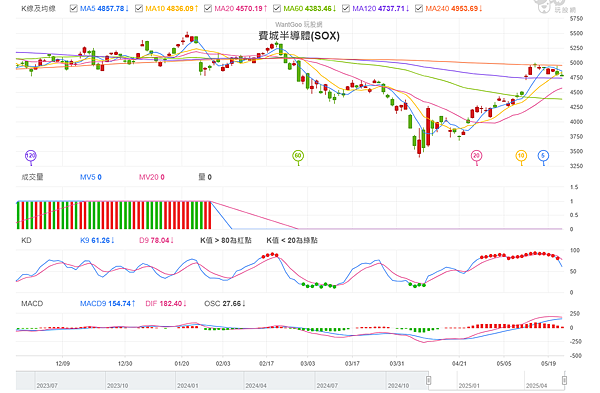Click the MA20 4570.19 legend label
This screenshot has width=600, height=393.
point(241,8)
